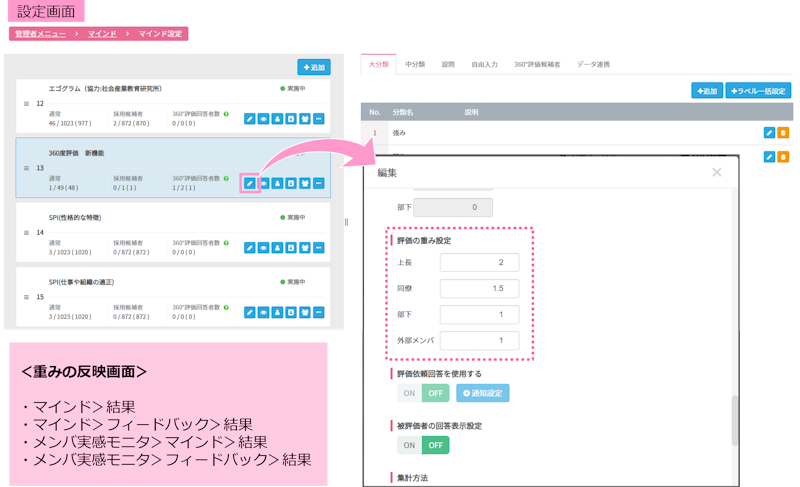This screenshot has height=487, width=800.
Task: Open the more options icon in エゴグラム row
Action: tap(318, 119)
